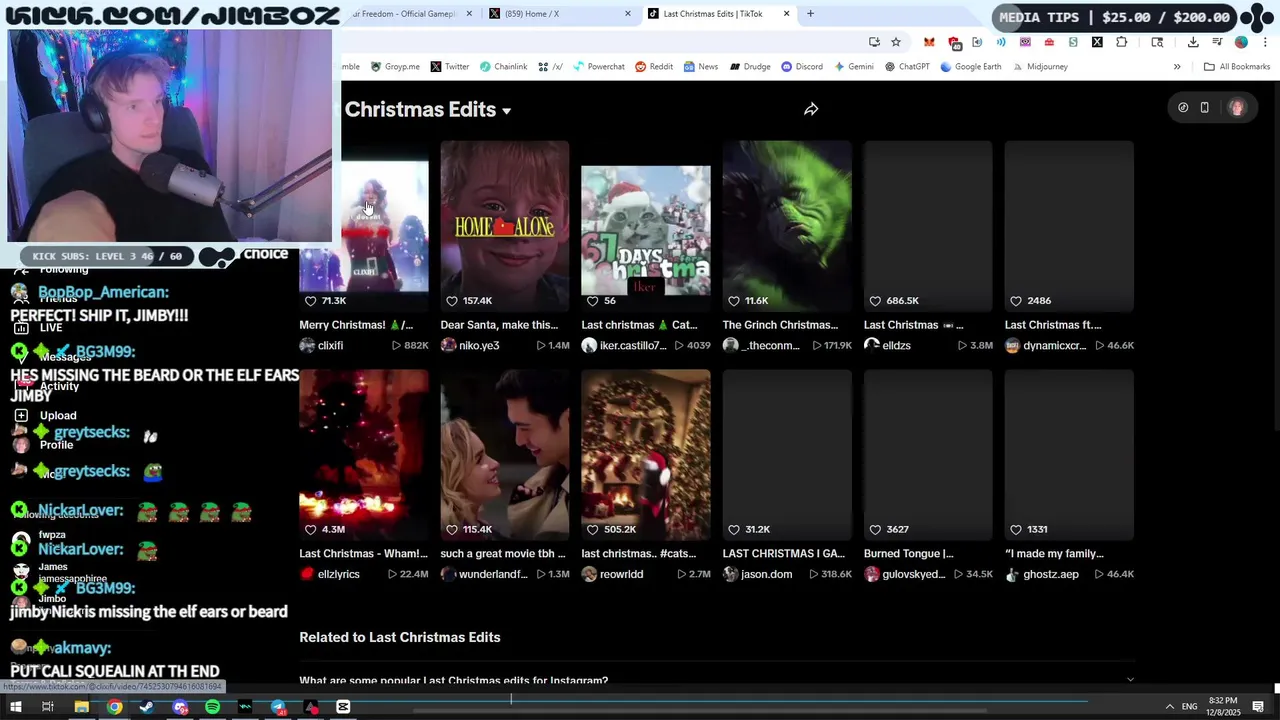The width and height of the screenshot is (1280, 720).
Task: Open the Chainlink bookmark
Action: tap(503, 67)
